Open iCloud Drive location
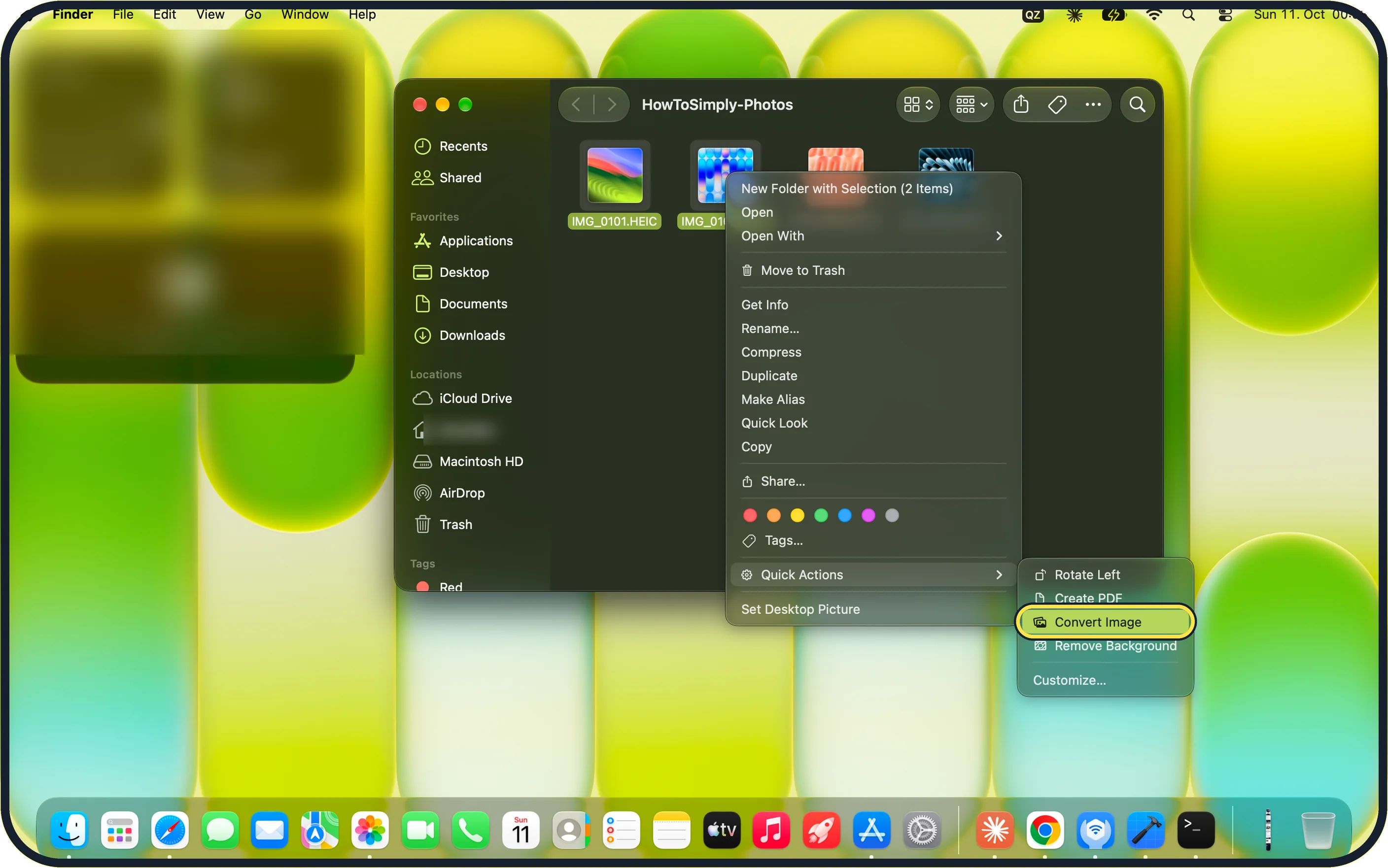 click(462, 399)
